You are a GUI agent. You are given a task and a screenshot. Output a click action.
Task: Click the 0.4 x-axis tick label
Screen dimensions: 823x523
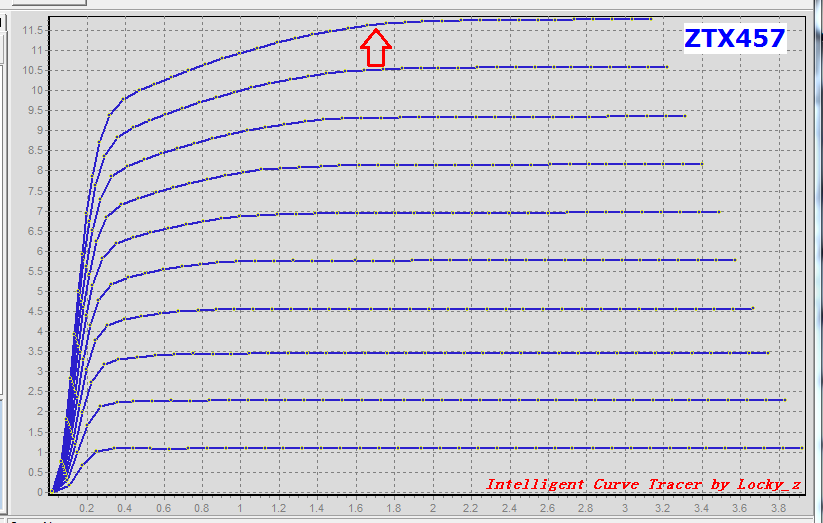click(125, 508)
